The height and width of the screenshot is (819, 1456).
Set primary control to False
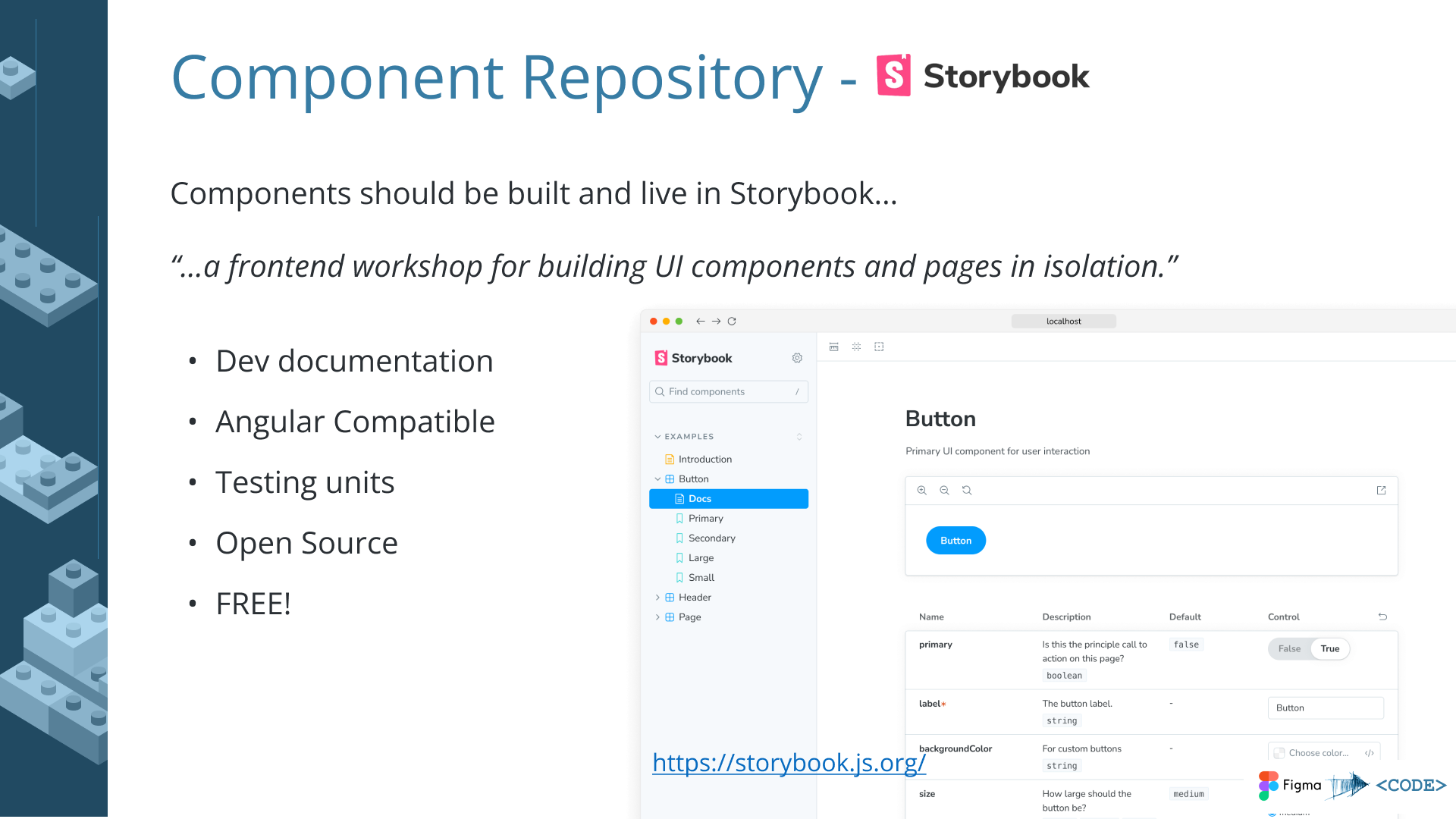point(1289,649)
